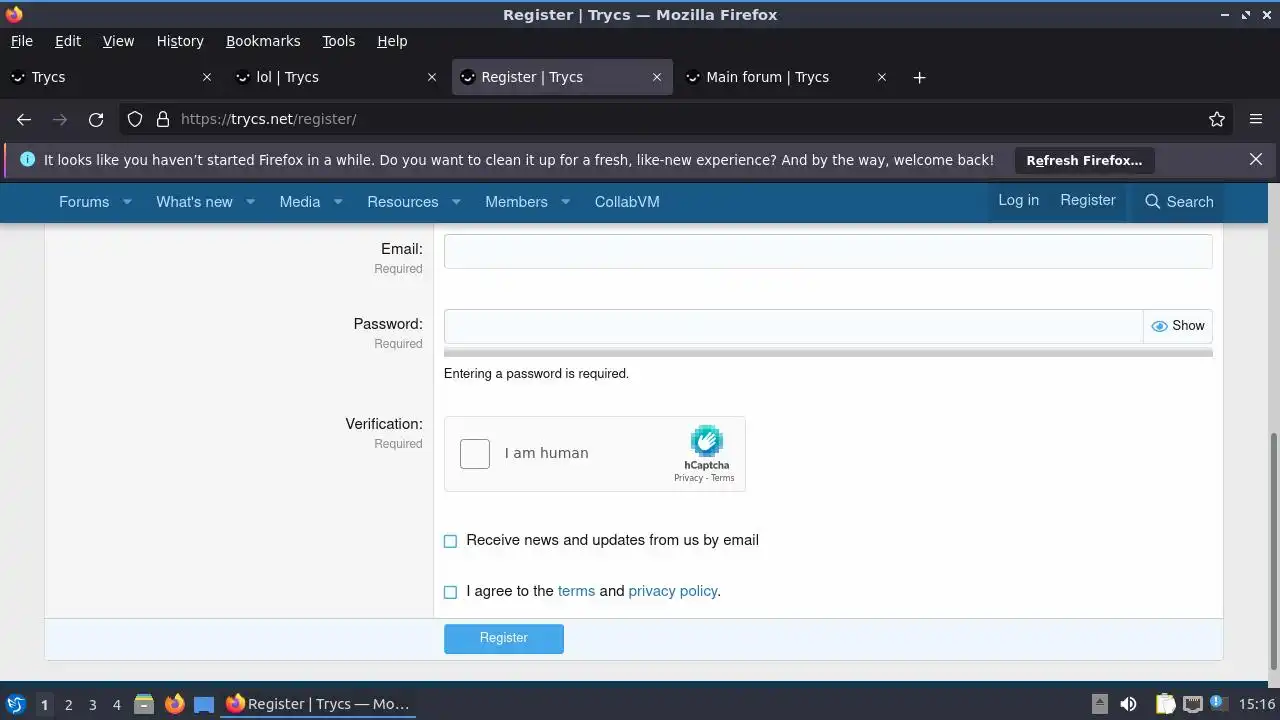Viewport: 1280px width, 720px height.
Task: Switch to the 'Main forum | Trycs' tab
Action: 767,77
